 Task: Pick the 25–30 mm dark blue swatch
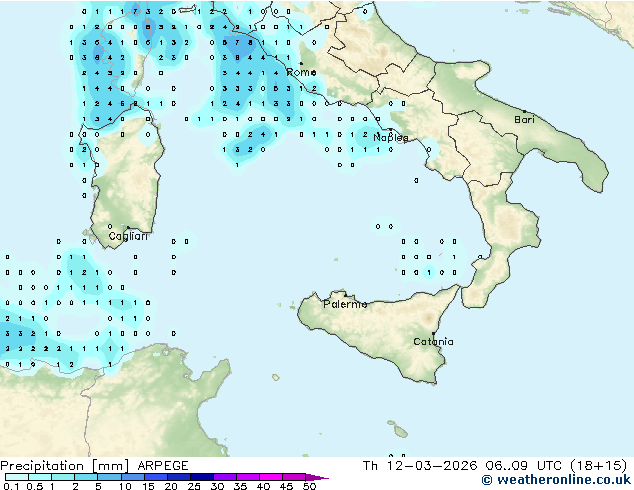[201, 477]
